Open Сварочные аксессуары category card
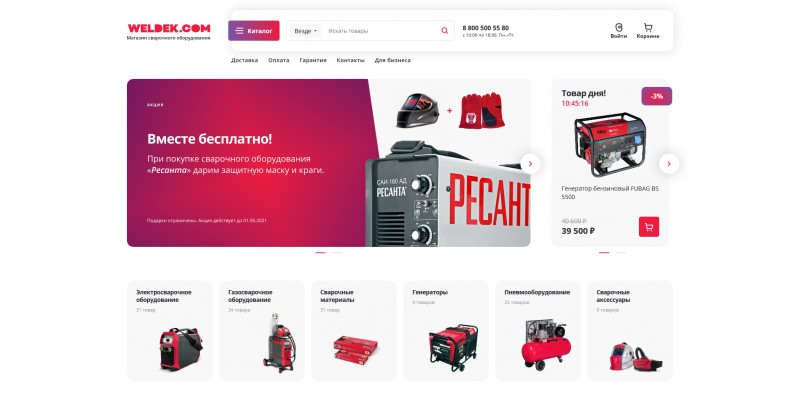This screenshot has width=800, height=401. 630,331
